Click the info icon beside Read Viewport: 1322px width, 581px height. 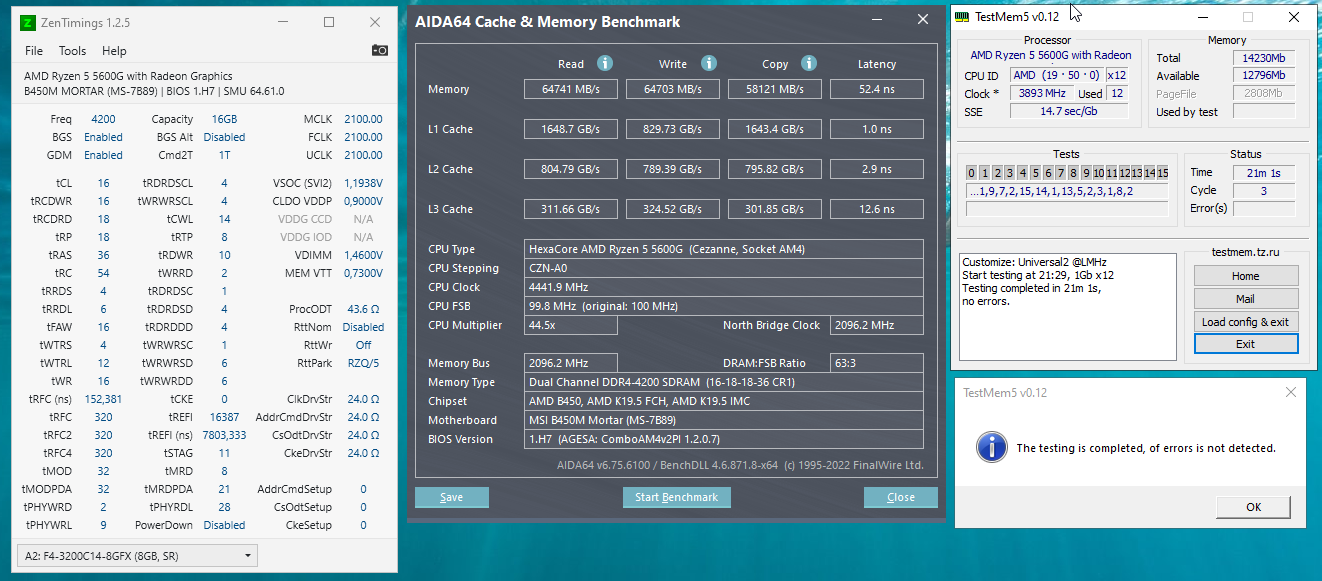pyautogui.click(x=605, y=64)
